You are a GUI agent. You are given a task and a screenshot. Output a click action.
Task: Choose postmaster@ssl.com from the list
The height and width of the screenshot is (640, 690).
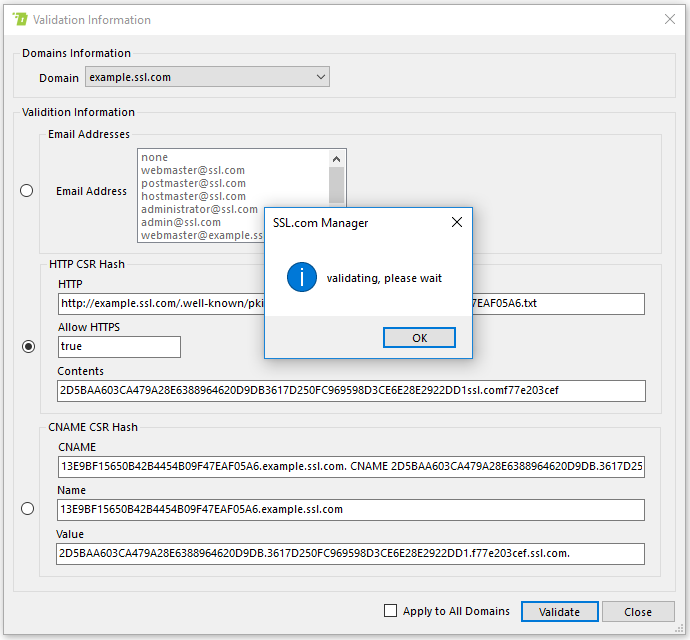coord(193,183)
